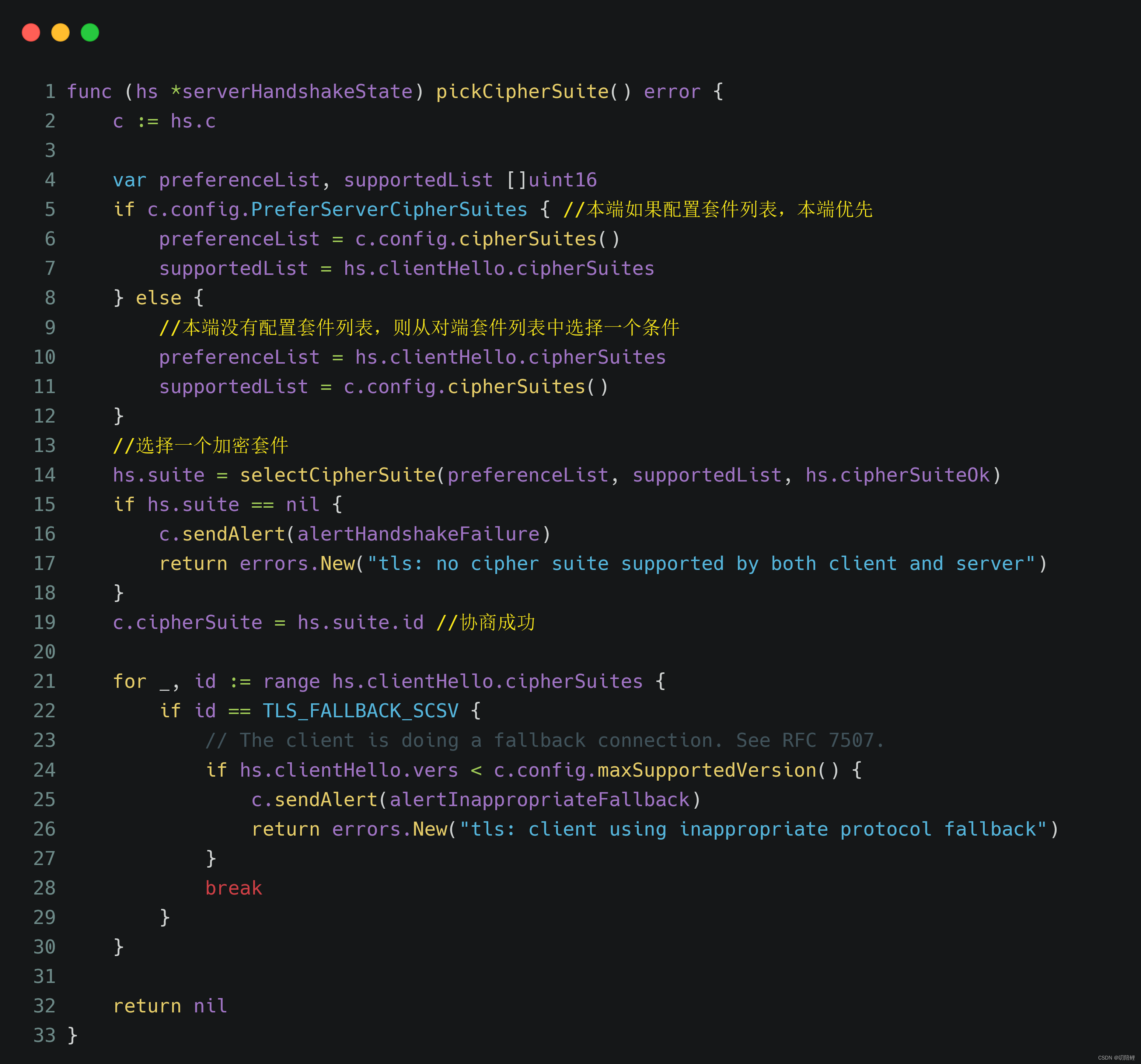The width and height of the screenshot is (1141, 1064).
Task: Click the red break keyword
Action: tap(234, 888)
